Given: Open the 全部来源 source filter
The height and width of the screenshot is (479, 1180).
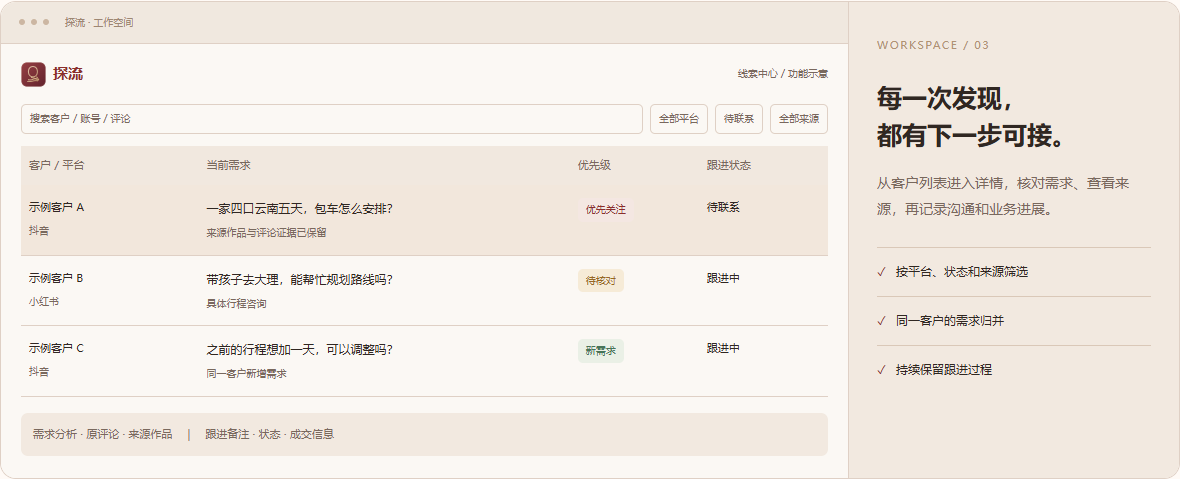Looking at the screenshot, I should pos(798,119).
